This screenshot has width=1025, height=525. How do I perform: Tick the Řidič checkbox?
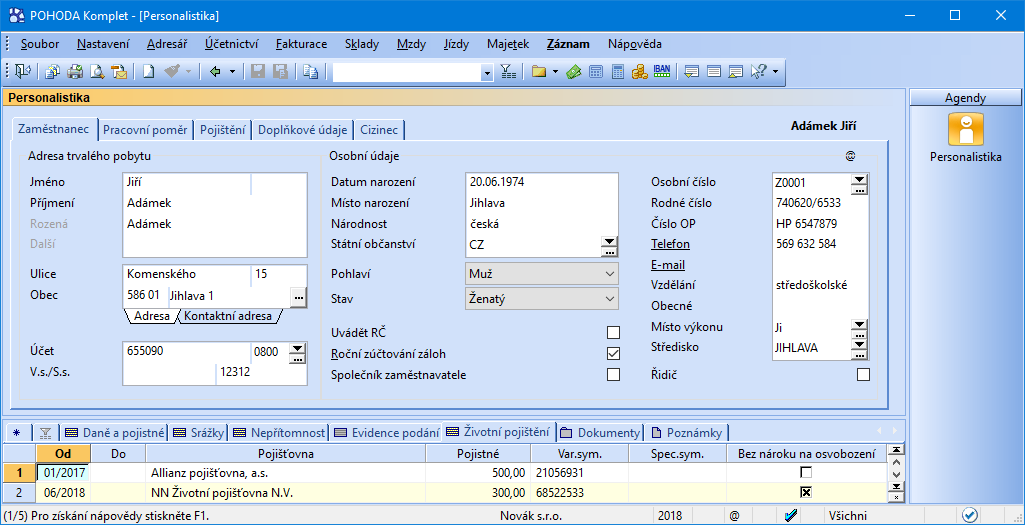(864, 375)
